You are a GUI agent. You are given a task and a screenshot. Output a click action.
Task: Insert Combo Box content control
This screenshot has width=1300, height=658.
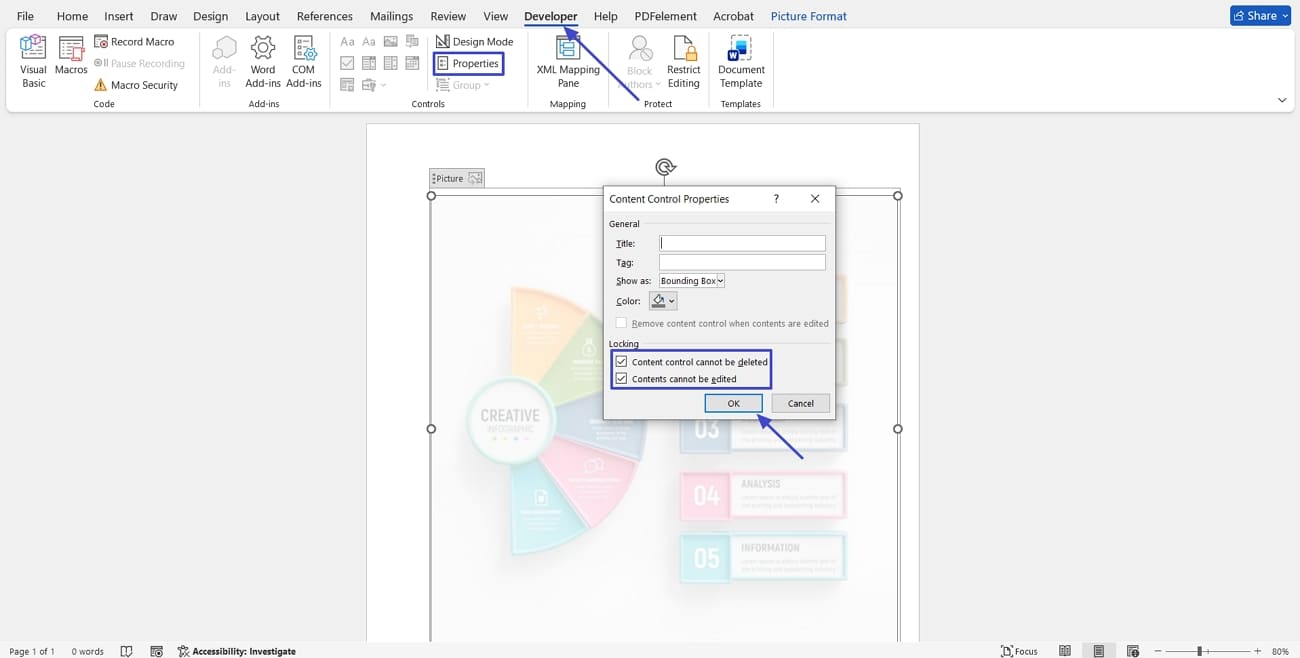tap(369, 63)
